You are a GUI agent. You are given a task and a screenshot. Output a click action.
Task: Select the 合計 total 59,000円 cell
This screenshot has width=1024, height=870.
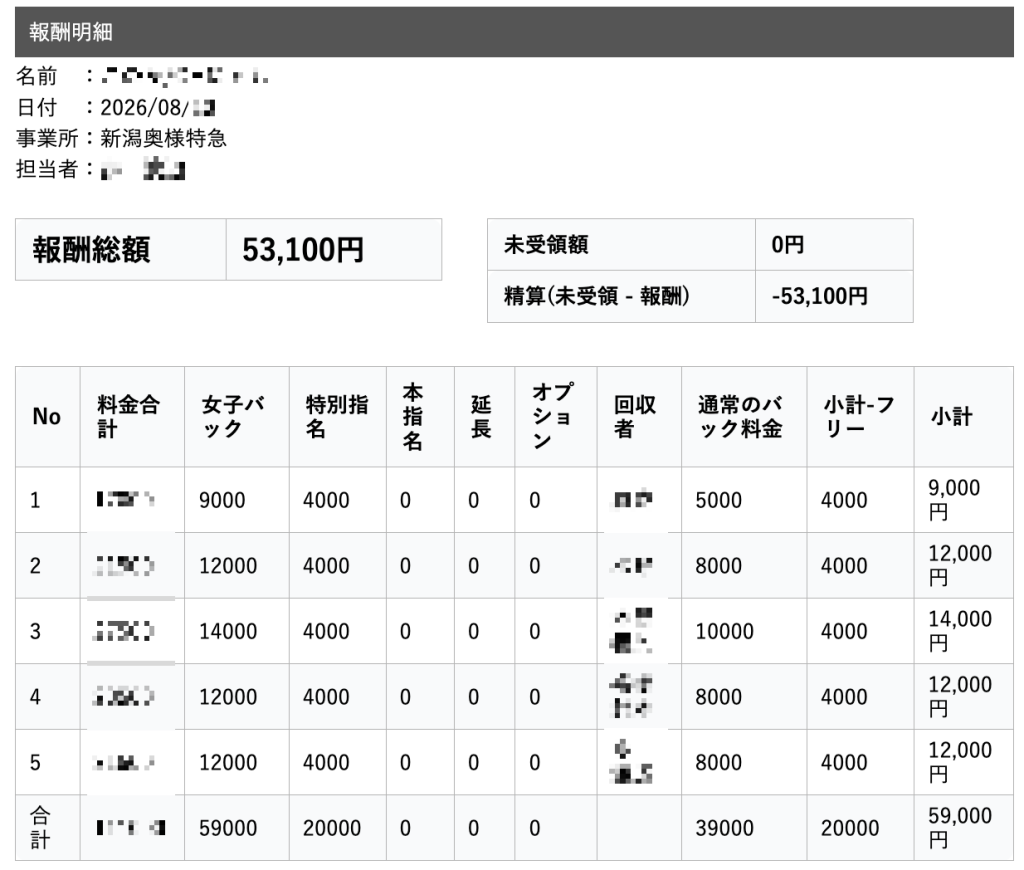click(x=964, y=828)
